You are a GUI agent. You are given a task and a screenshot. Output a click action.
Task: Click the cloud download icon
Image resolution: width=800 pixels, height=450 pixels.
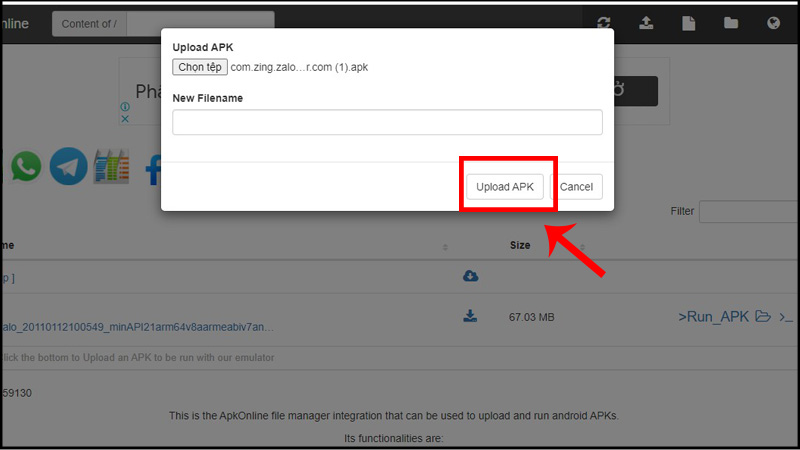click(x=470, y=276)
